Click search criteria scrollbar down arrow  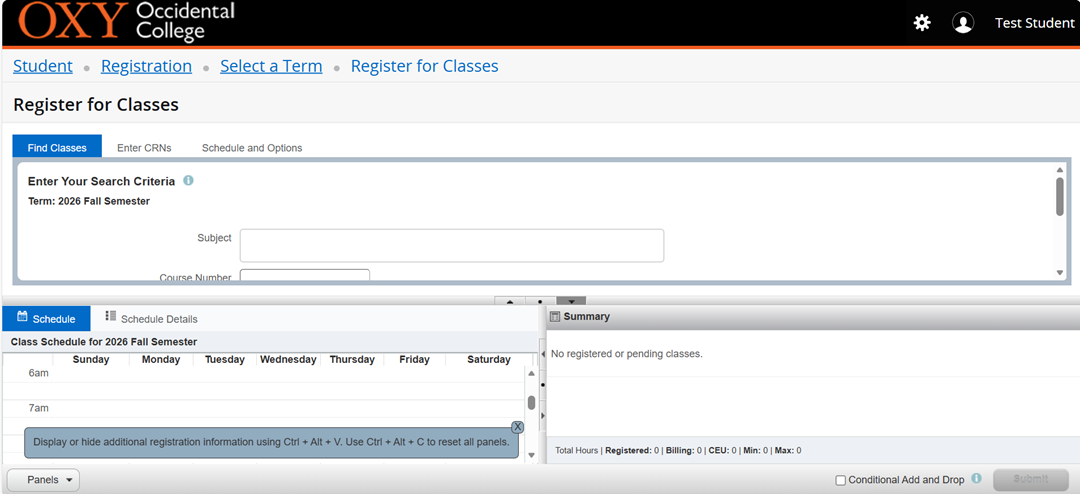[x=1060, y=273]
